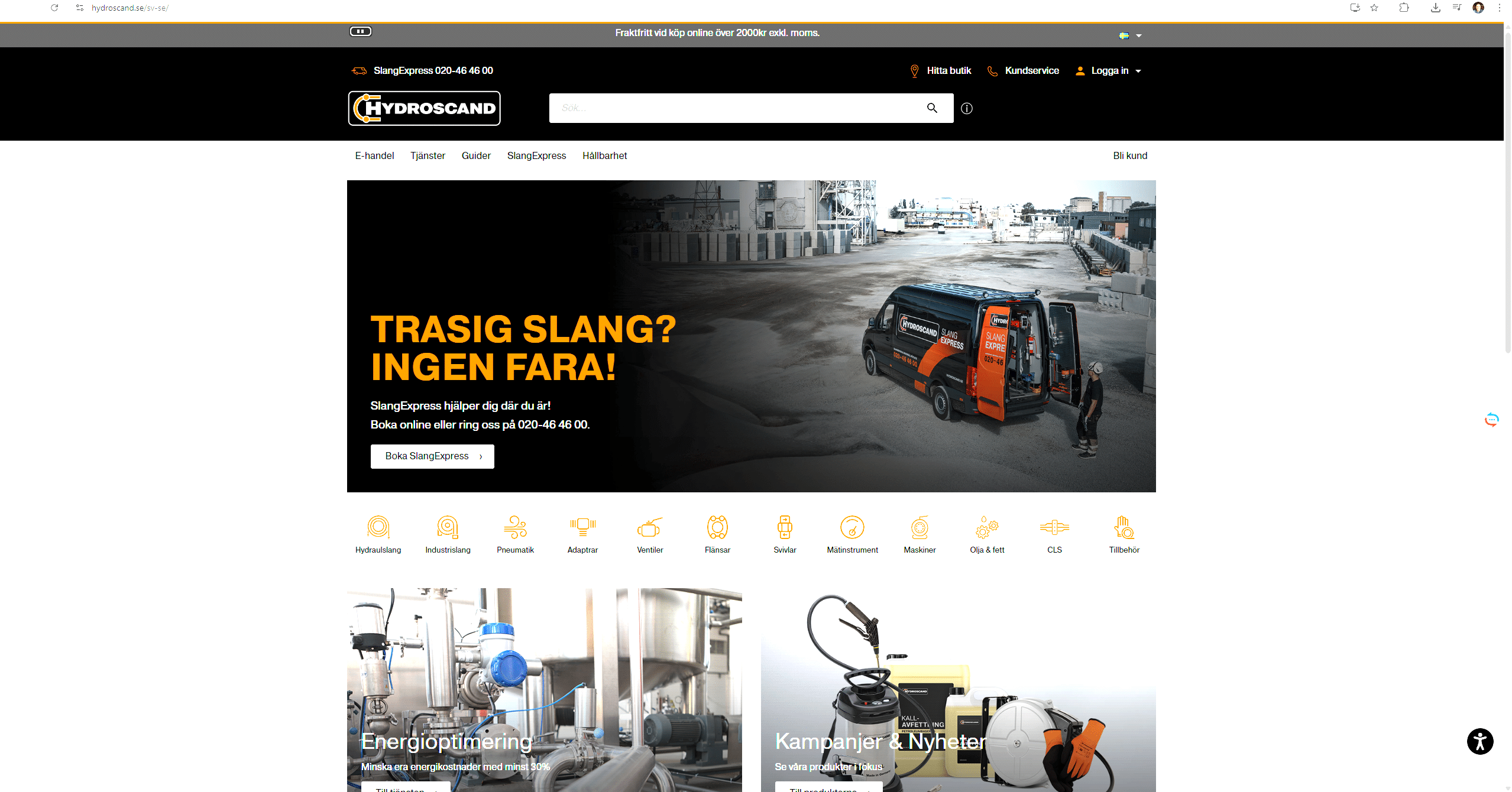1512x792 pixels.
Task: Click the Mätinstrument gauge icon
Action: (x=852, y=527)
